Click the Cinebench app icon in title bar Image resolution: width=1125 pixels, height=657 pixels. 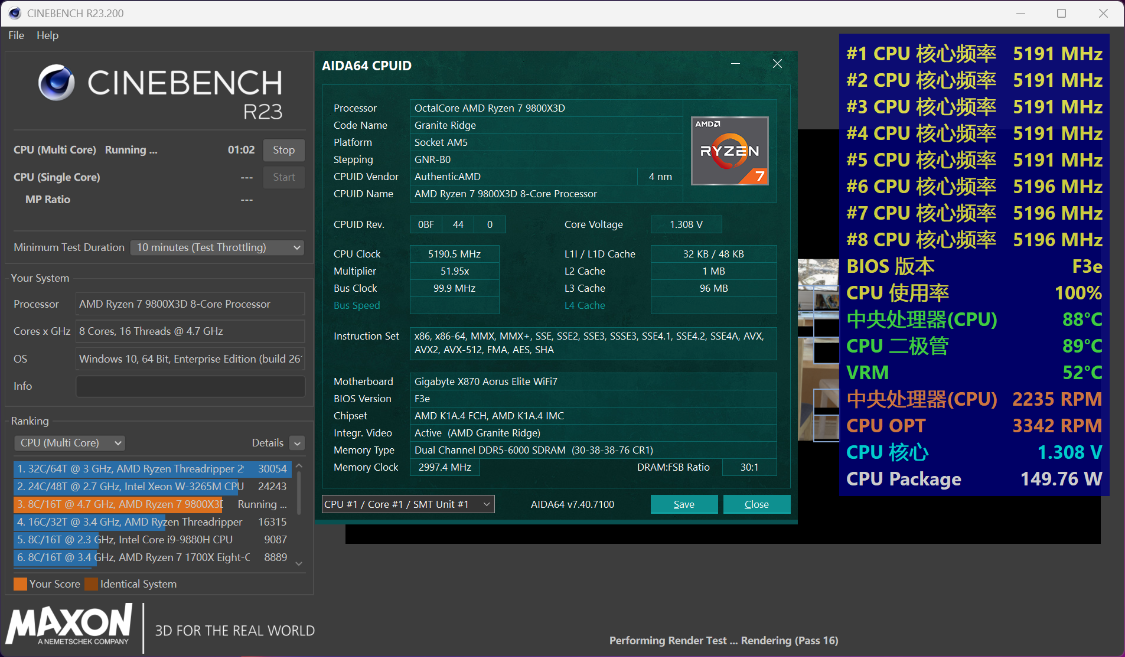(x=14, y=13)
